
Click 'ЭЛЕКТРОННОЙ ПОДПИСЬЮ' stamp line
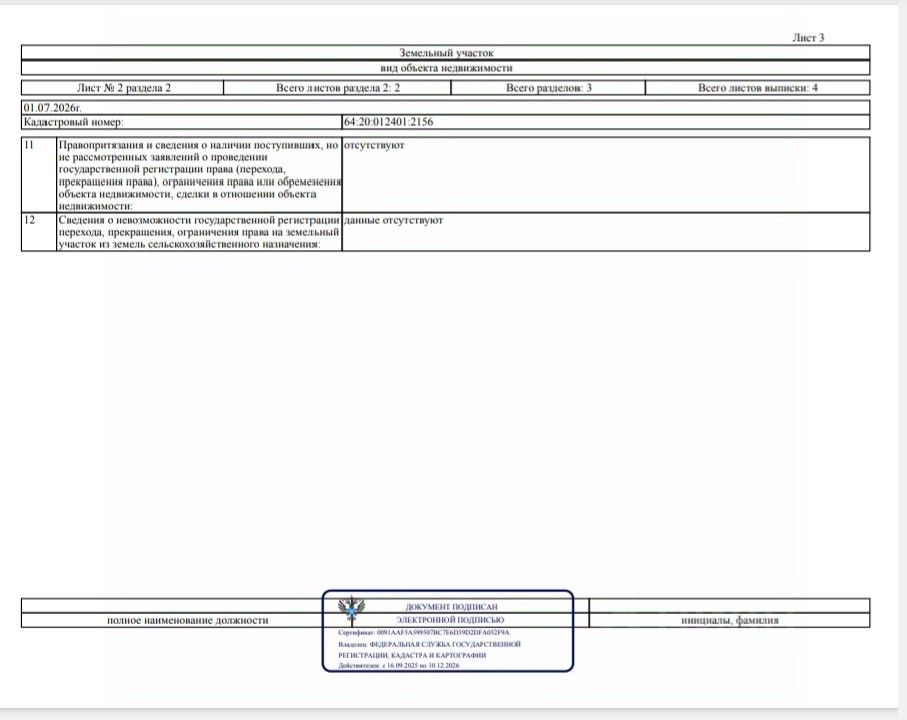point(450,619)
